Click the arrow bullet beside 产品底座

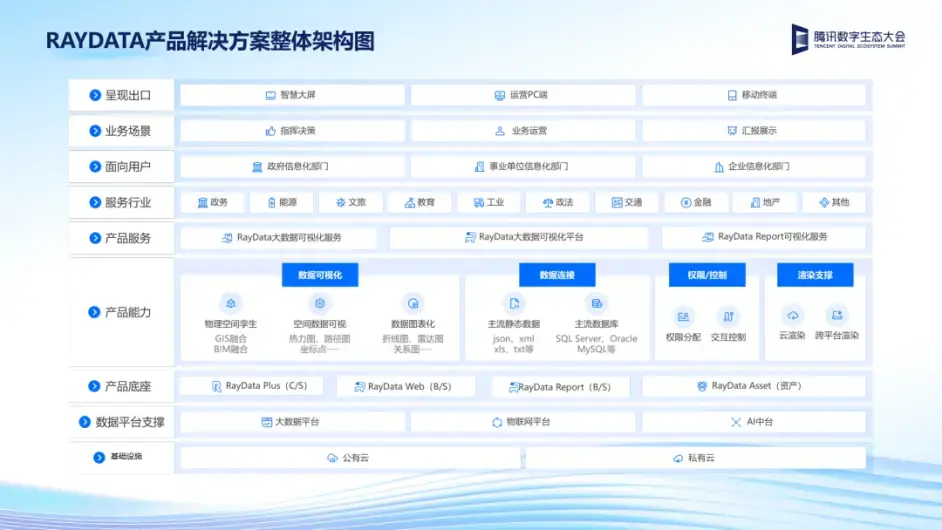94,386
